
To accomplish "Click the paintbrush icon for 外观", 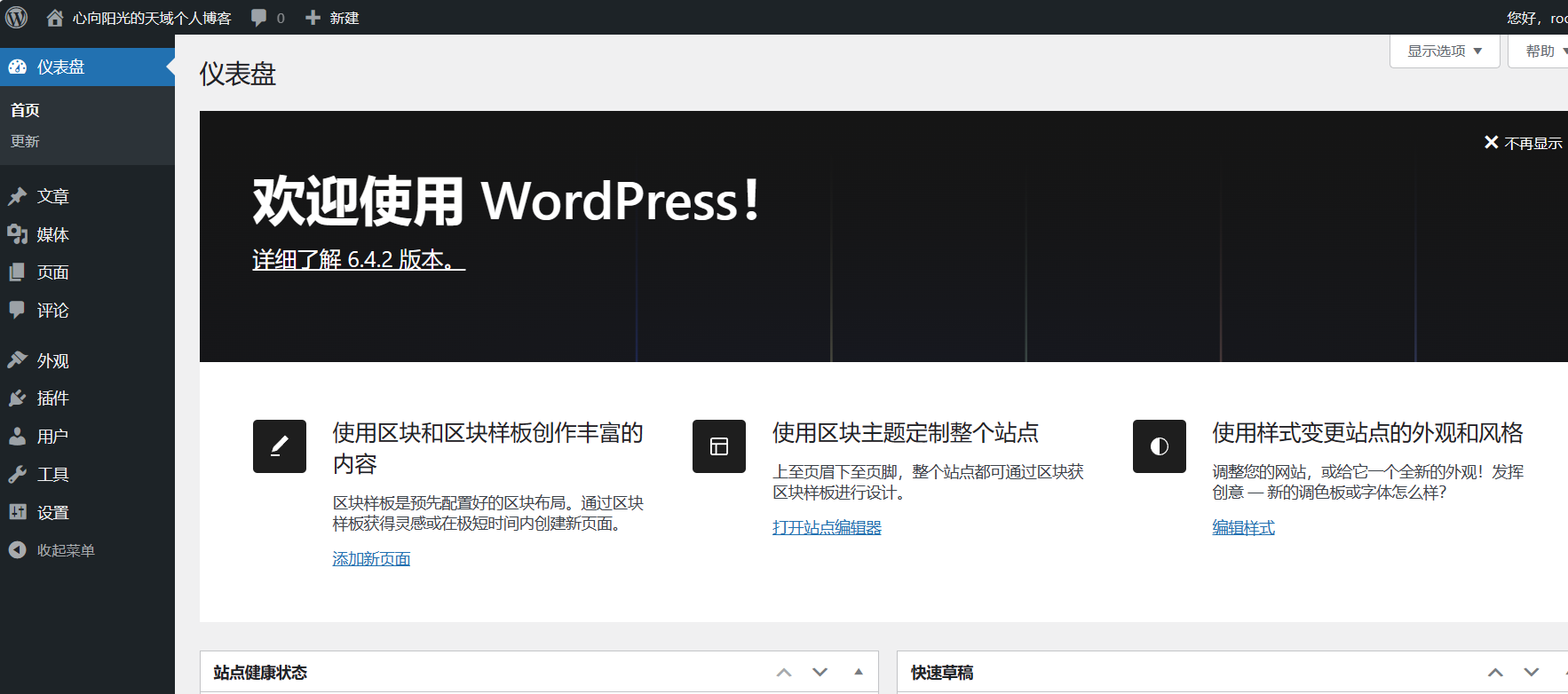I will (x=18, y=360).
